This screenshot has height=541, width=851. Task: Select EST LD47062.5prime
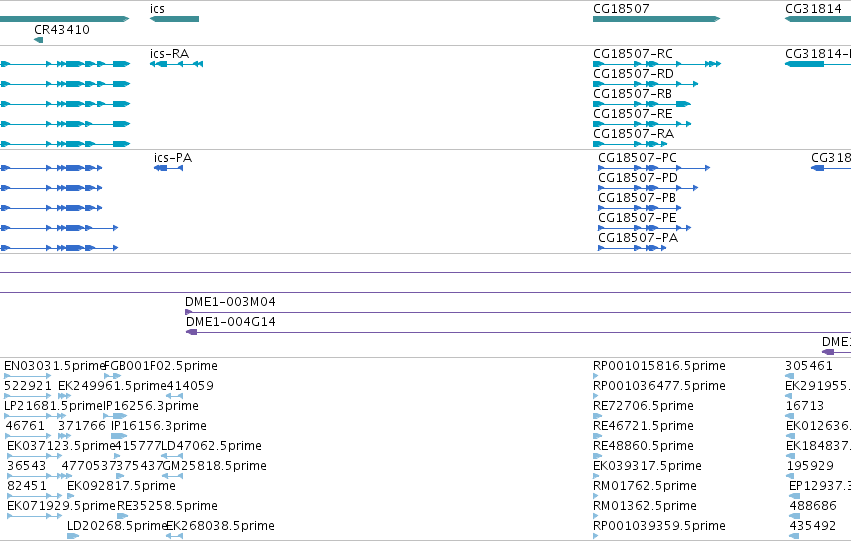[x=212, y=446]
